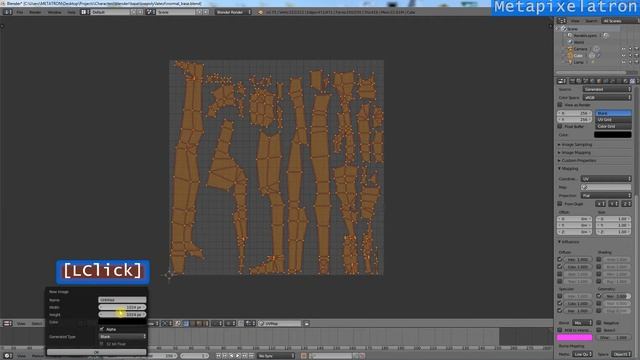
Task: Switch to the Scene properties tab icon
Action: tap(586, 81)
